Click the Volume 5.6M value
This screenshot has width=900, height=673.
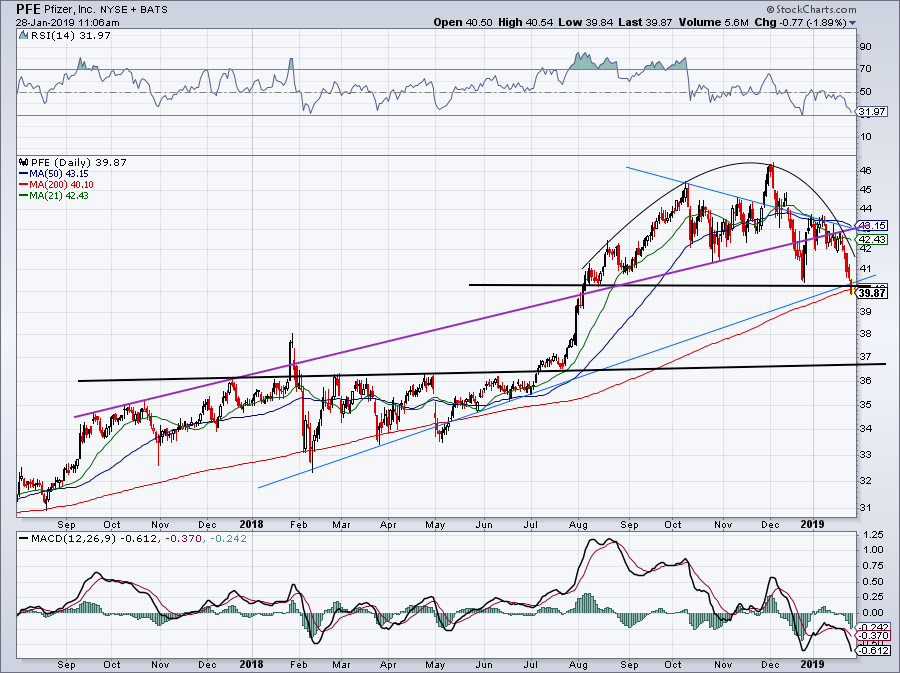[713, 22]
